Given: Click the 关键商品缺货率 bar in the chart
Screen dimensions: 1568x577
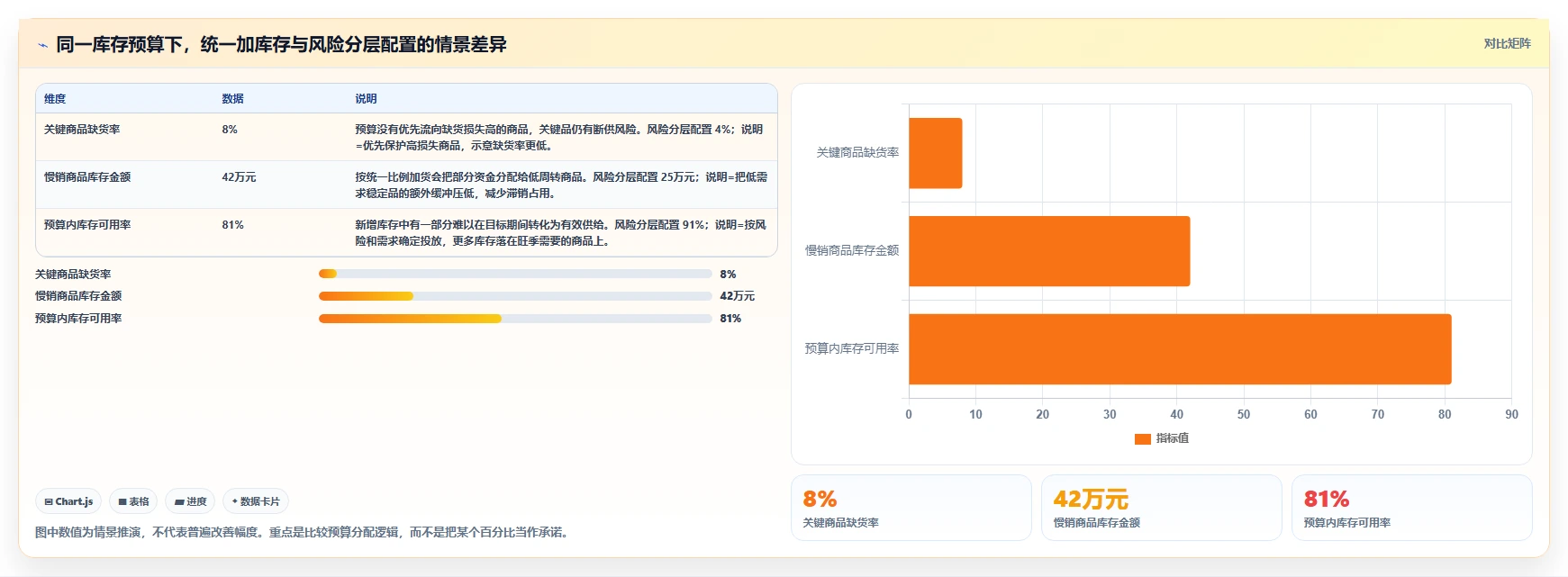Looking at the screenshot, I should coord(935,153).
